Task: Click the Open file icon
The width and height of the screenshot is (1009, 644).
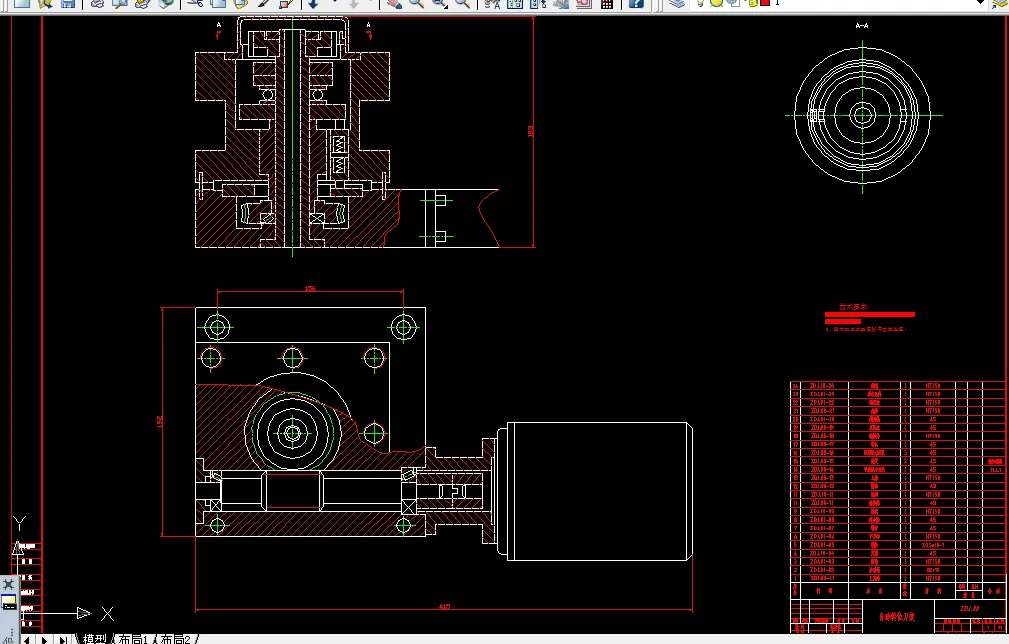Action: pos(45,3)
